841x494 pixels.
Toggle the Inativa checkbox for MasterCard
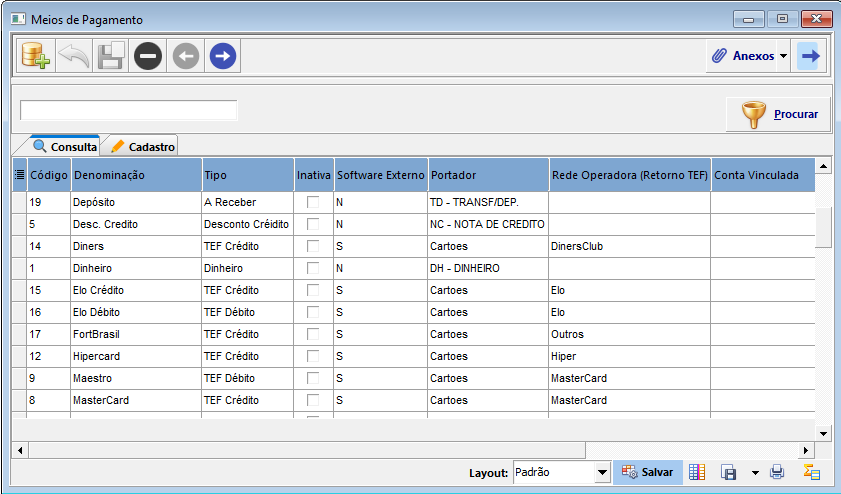[x=313, y=400]
